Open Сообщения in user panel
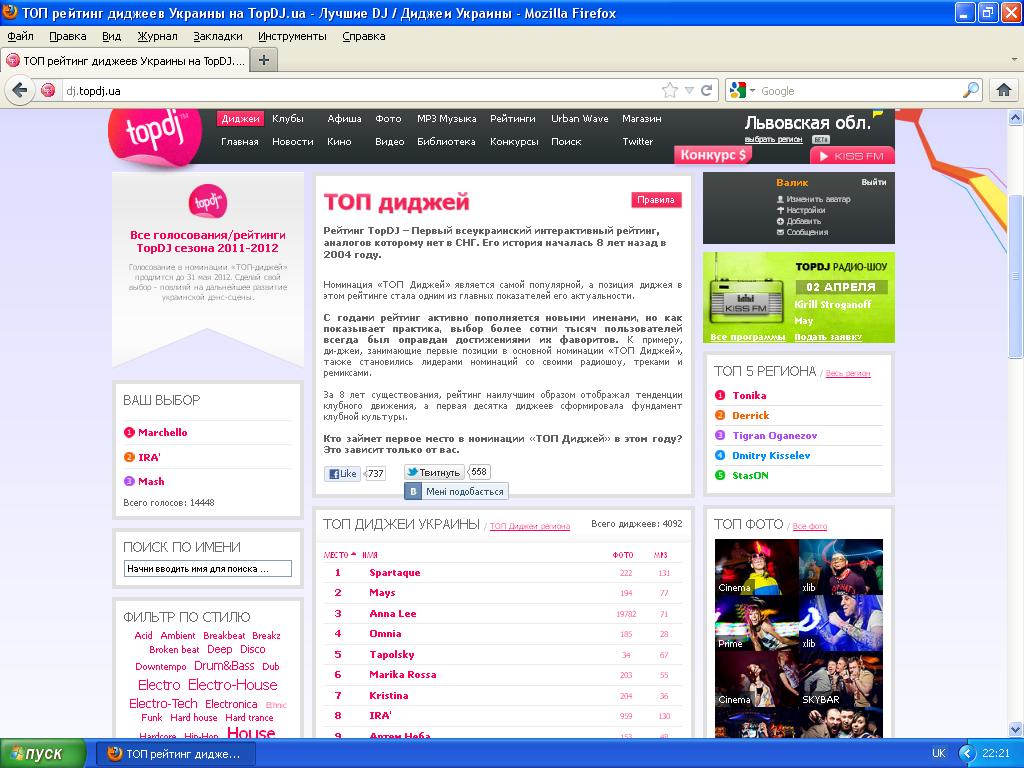Image resolution: width=1024 pixels, height=768 pixels. [x=807, y=232]
